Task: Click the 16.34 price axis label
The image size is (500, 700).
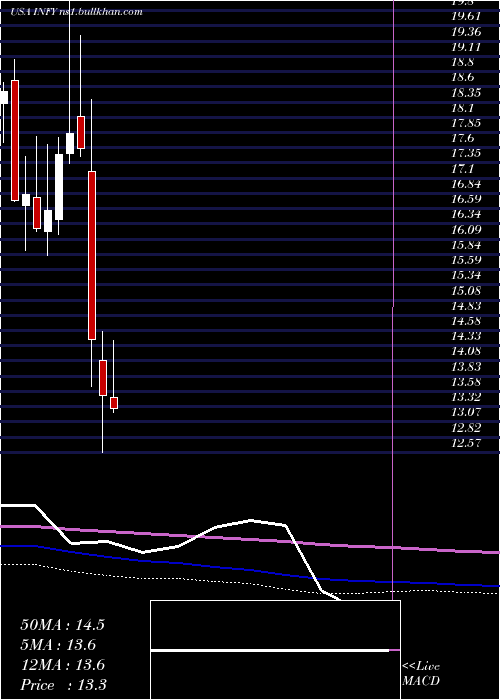Action: pos(466,215)
